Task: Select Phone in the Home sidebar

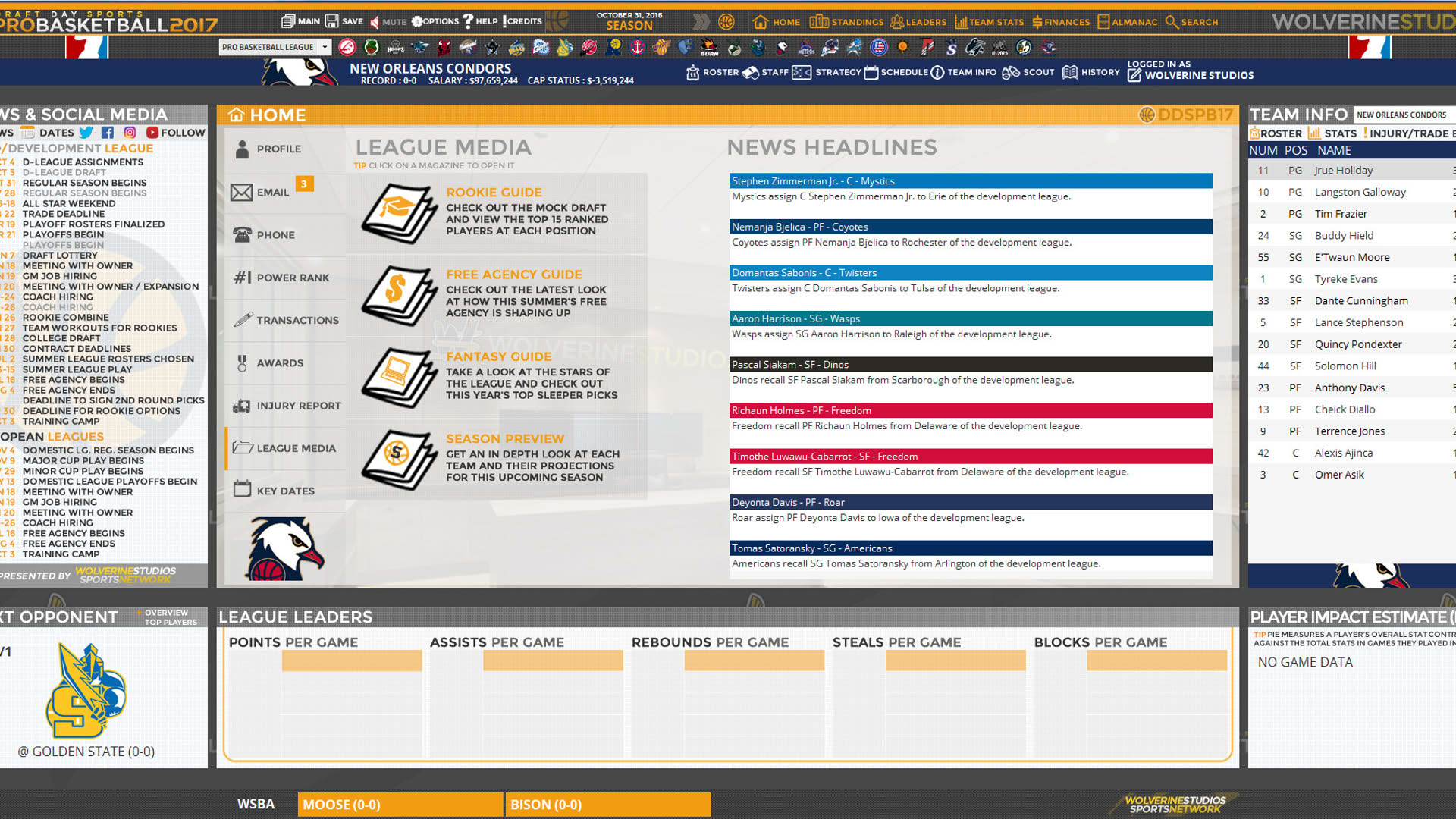Action: (x=285, y=235)
